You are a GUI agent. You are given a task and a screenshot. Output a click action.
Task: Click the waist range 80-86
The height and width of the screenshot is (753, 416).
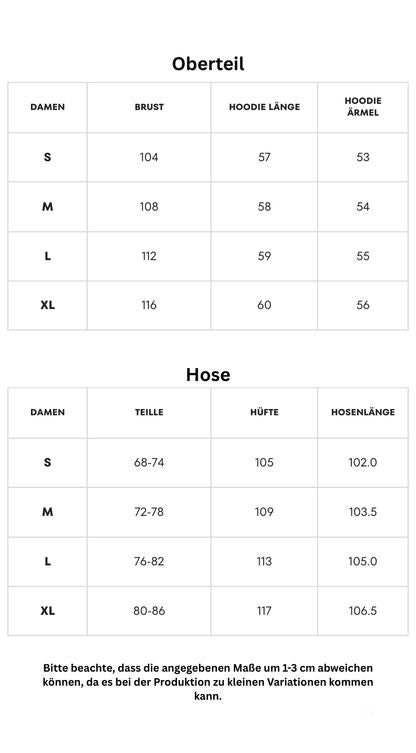click(149, 611)
